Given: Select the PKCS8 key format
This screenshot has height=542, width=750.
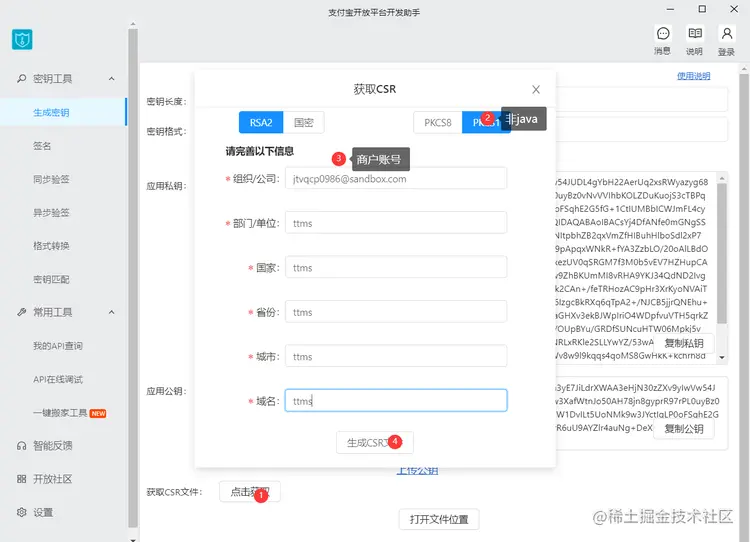Looking at the screenshot, I should [x=438, y=122].
